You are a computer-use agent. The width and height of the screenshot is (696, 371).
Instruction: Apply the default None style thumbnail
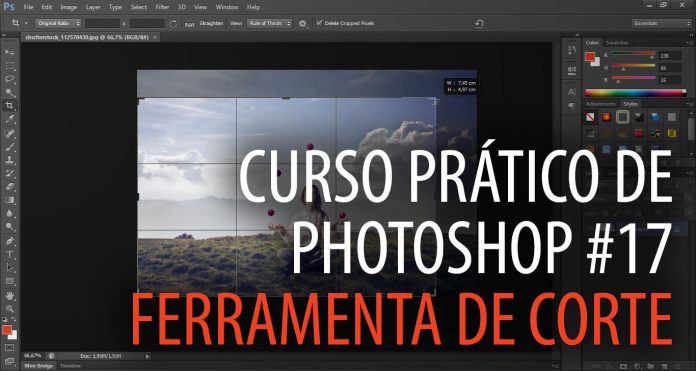click(x=590, y=117)
